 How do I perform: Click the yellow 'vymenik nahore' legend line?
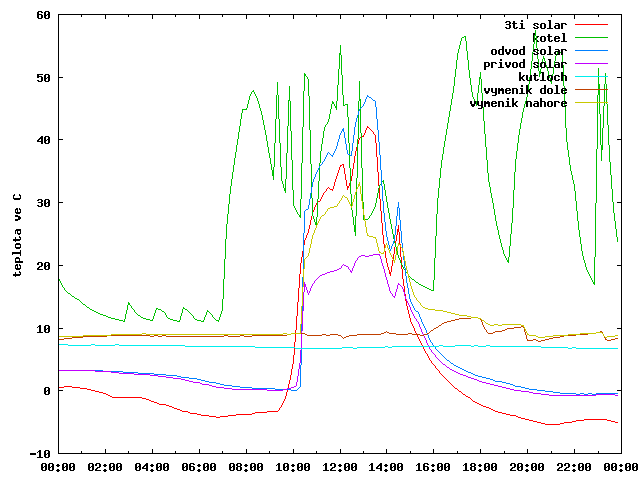point(591,103)
